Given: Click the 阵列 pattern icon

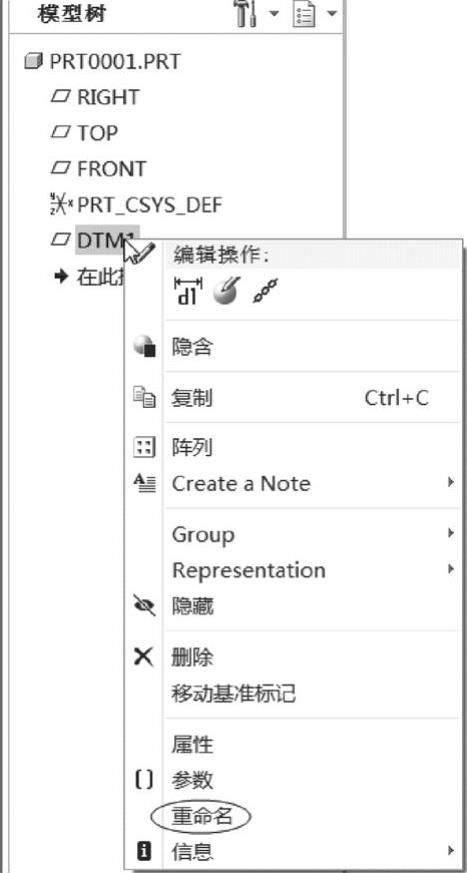Looking at the screenshot, I should (145, 448).
